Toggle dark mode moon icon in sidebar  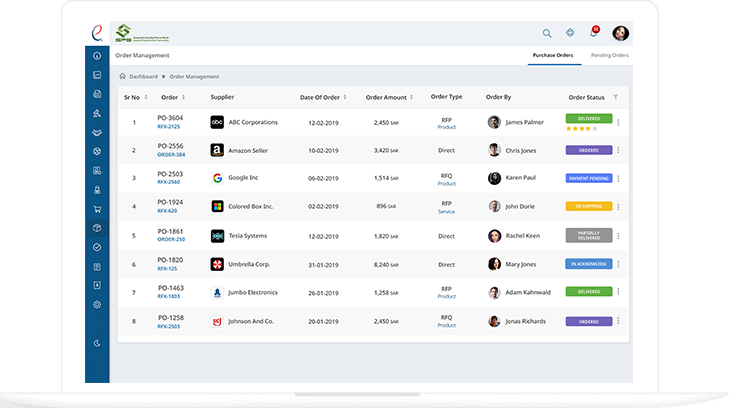click(x=97, y=343)
